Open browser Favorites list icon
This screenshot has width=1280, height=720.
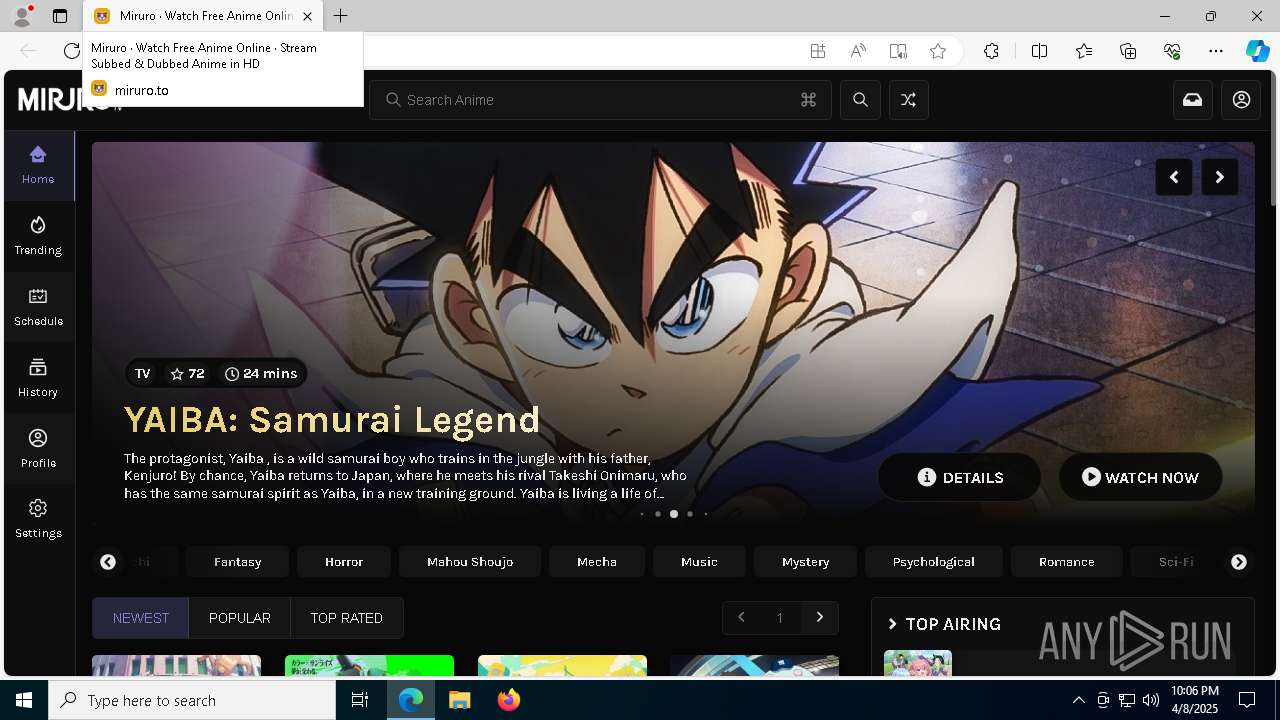(x=1084, y=51)
